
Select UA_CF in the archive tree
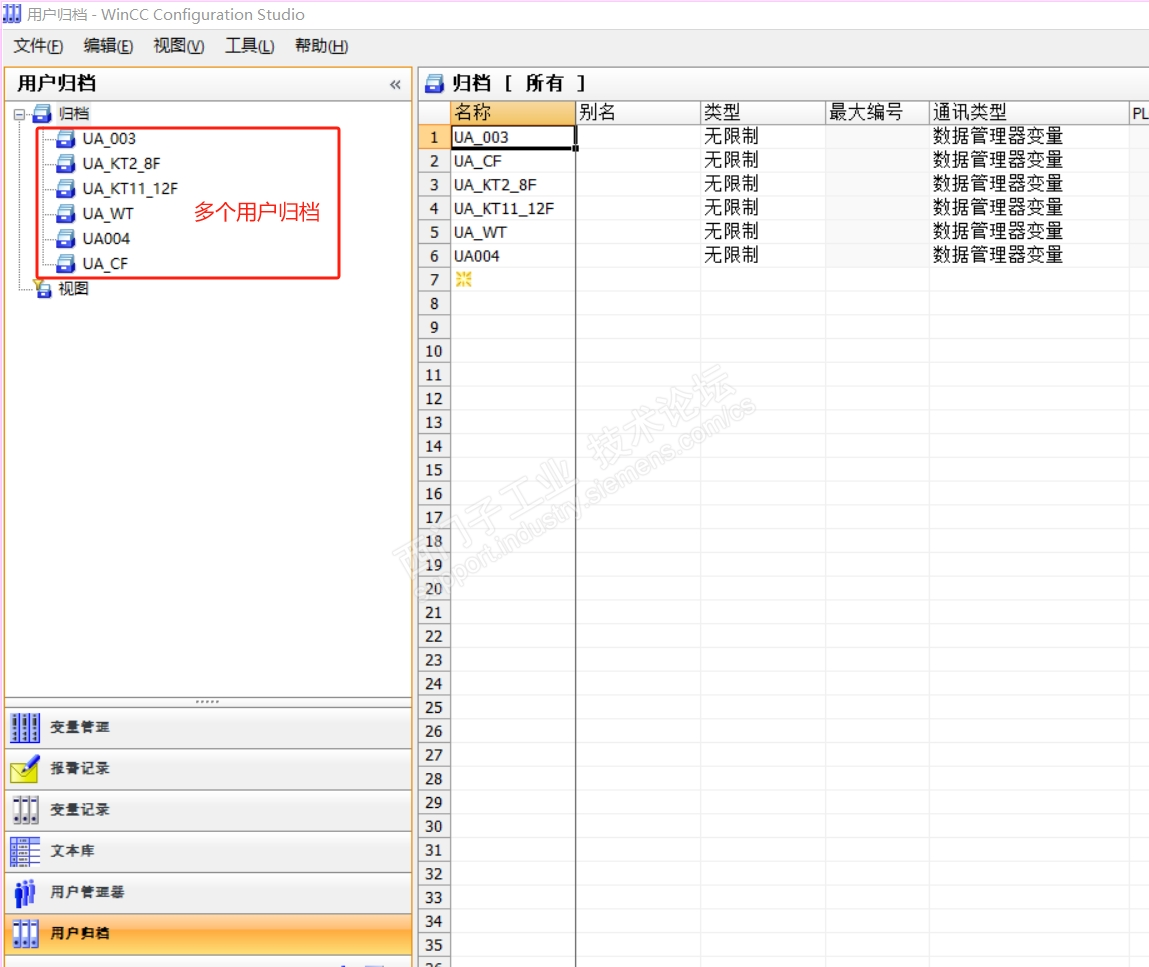(x=105, y=263)
